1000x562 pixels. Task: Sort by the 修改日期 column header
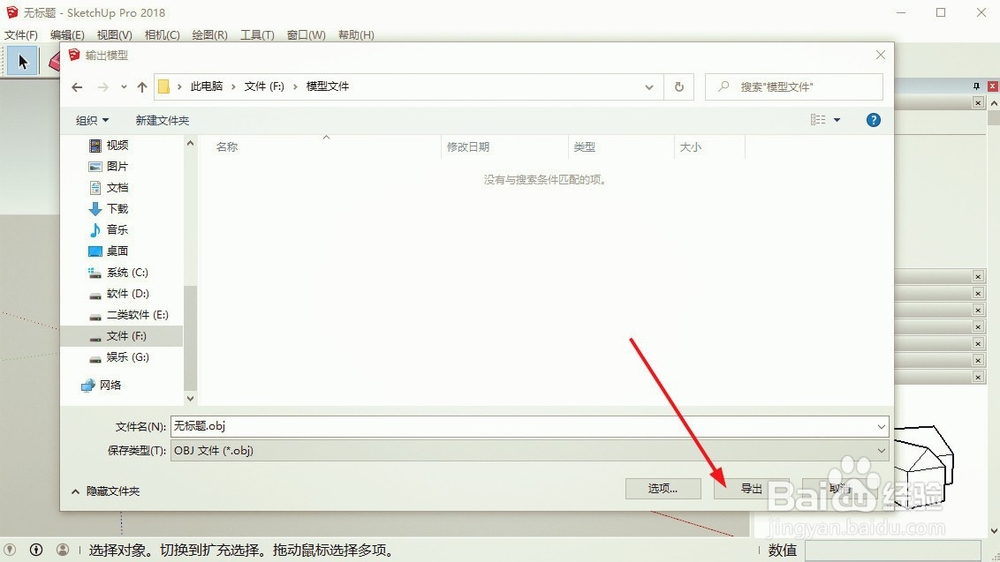pyautogui.click(x=467, y=147)
